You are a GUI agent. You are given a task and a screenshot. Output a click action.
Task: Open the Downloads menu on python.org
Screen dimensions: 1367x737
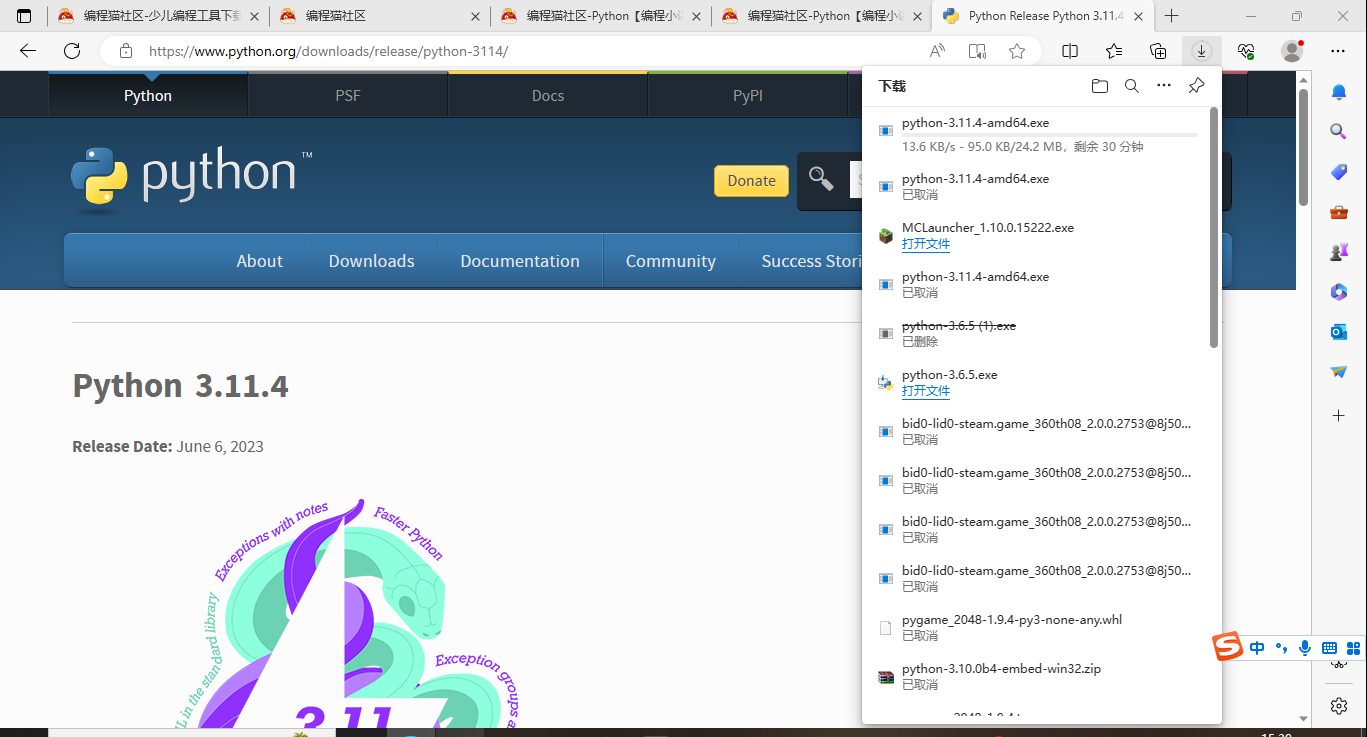pyautogui.click(x=372, y=261)
